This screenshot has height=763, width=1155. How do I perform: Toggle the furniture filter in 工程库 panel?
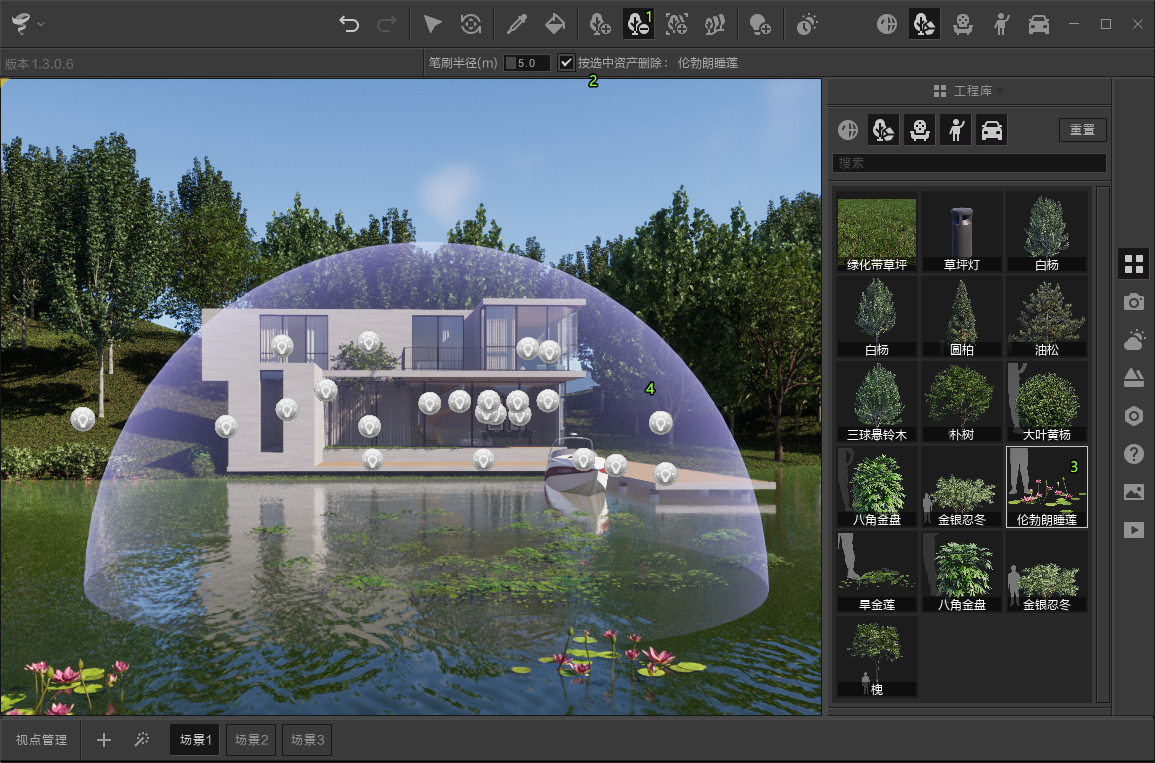tap(920, 130)
